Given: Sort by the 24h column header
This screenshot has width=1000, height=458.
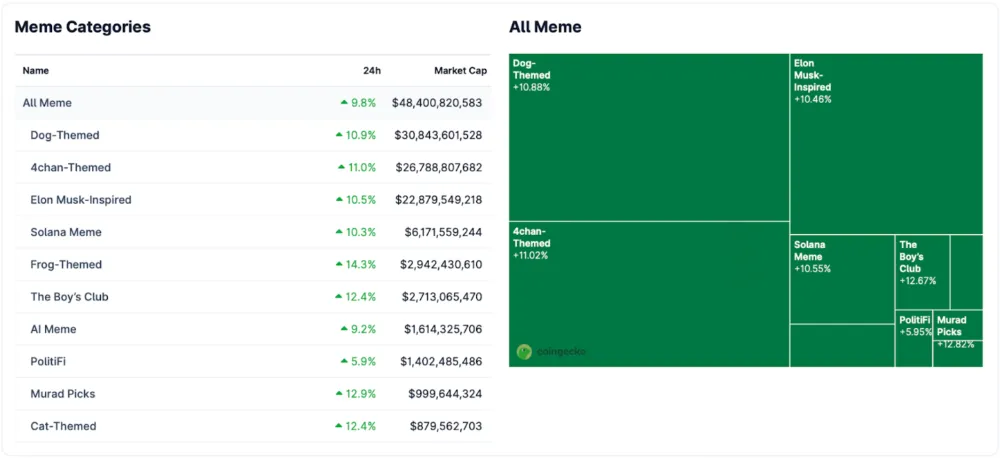Looking at the screenshot, I should (371, 71).
